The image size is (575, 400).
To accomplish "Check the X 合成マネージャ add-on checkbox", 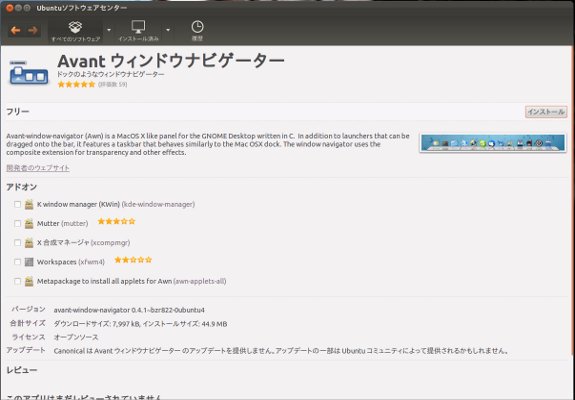I will coord(17,242).
